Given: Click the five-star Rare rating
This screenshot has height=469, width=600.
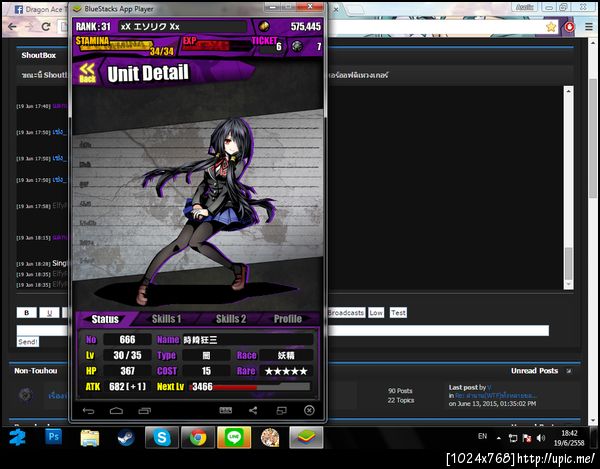Looking at the screenshot, I should pyautogui.click(x=286, y=371).
